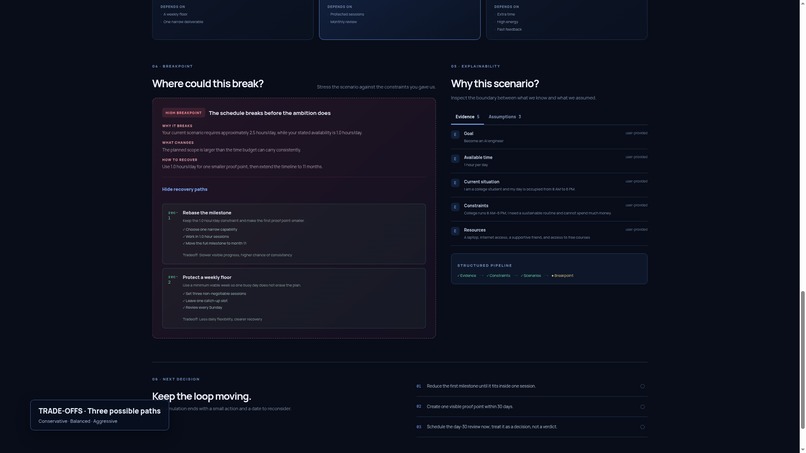806x453 pixels.
Task: Click '1 hour per day' text
Action: pos(476,165)
